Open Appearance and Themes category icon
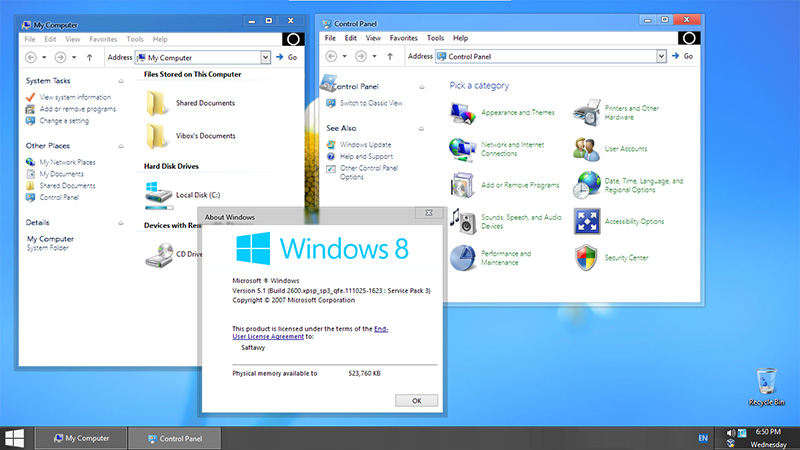The image size is (800, 450). point(463,113)
